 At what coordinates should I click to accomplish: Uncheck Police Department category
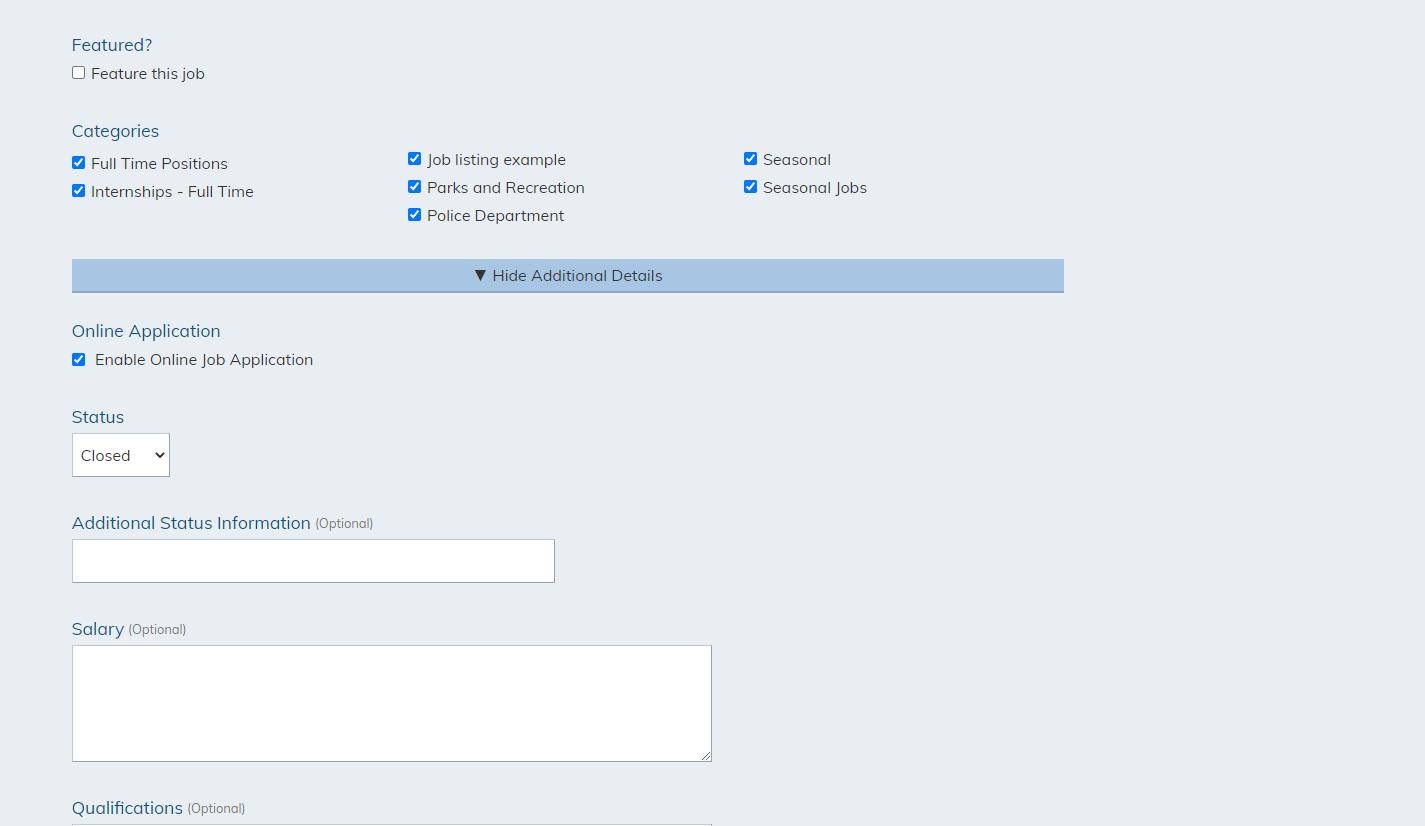(414, 215)
